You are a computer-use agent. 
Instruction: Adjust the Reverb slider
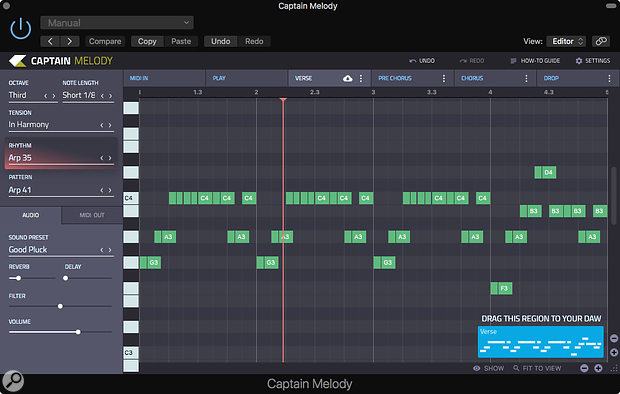tap(18, 278)
